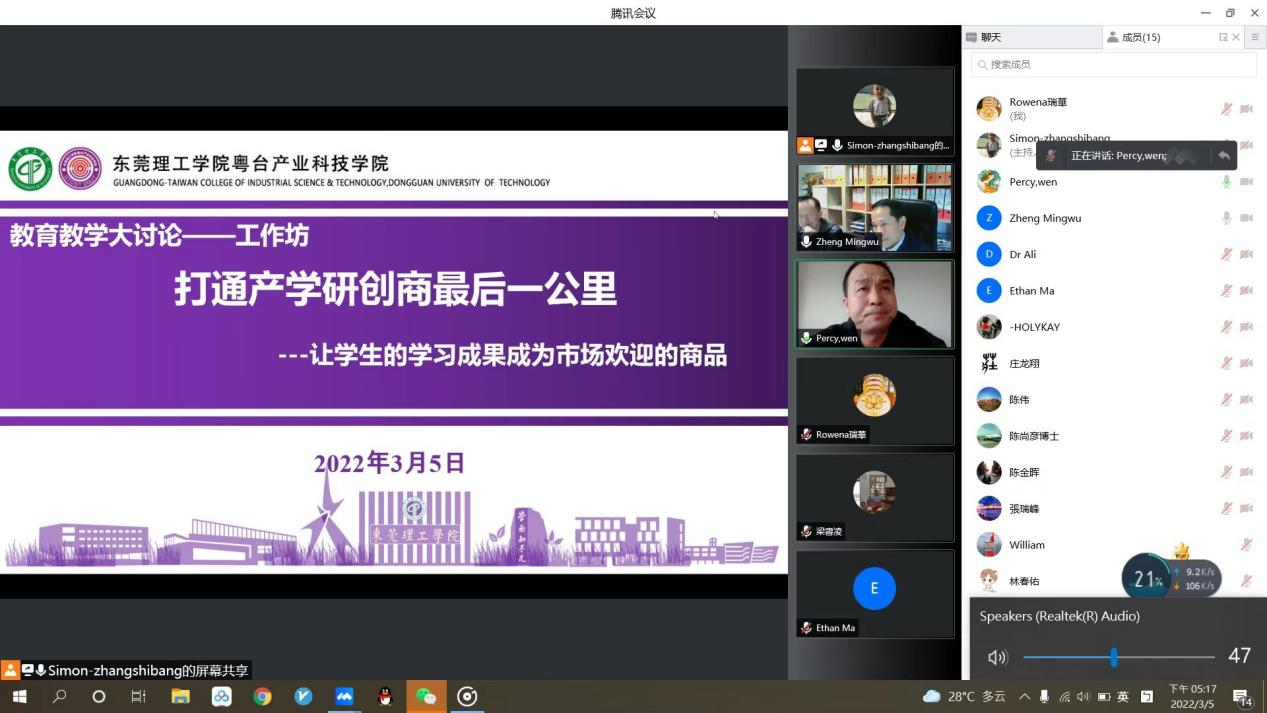Viewport: 1267px width, 713px height.
Task: Toggle Rowena's microphone in member list
Action: (1226, 109)
